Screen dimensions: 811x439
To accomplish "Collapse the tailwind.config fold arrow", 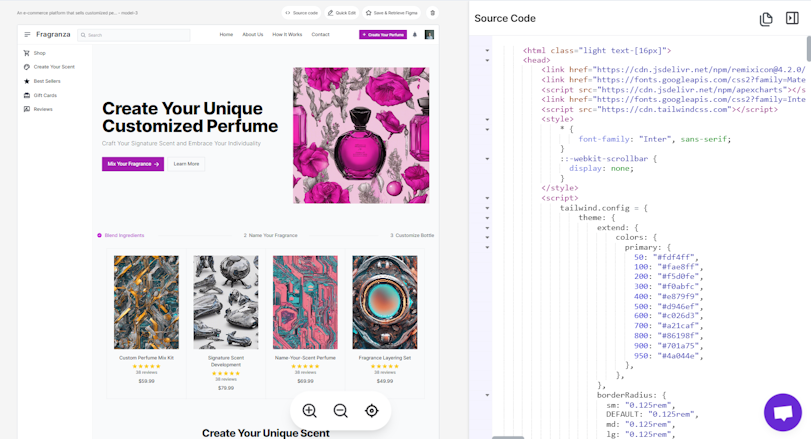I will [x=487, y=208].
